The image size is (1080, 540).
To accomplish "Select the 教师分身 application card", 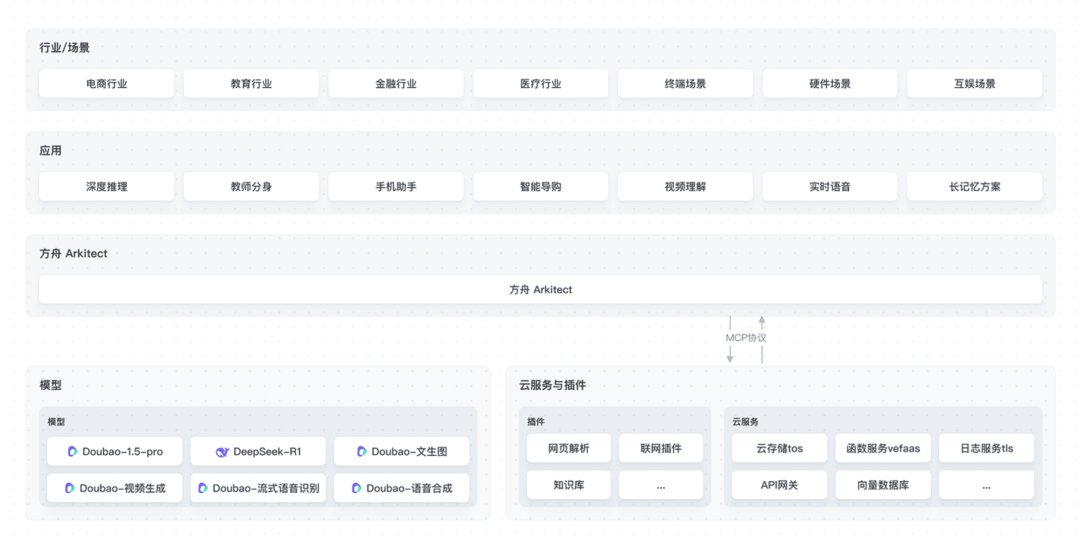I will click(x=251, y=186).
